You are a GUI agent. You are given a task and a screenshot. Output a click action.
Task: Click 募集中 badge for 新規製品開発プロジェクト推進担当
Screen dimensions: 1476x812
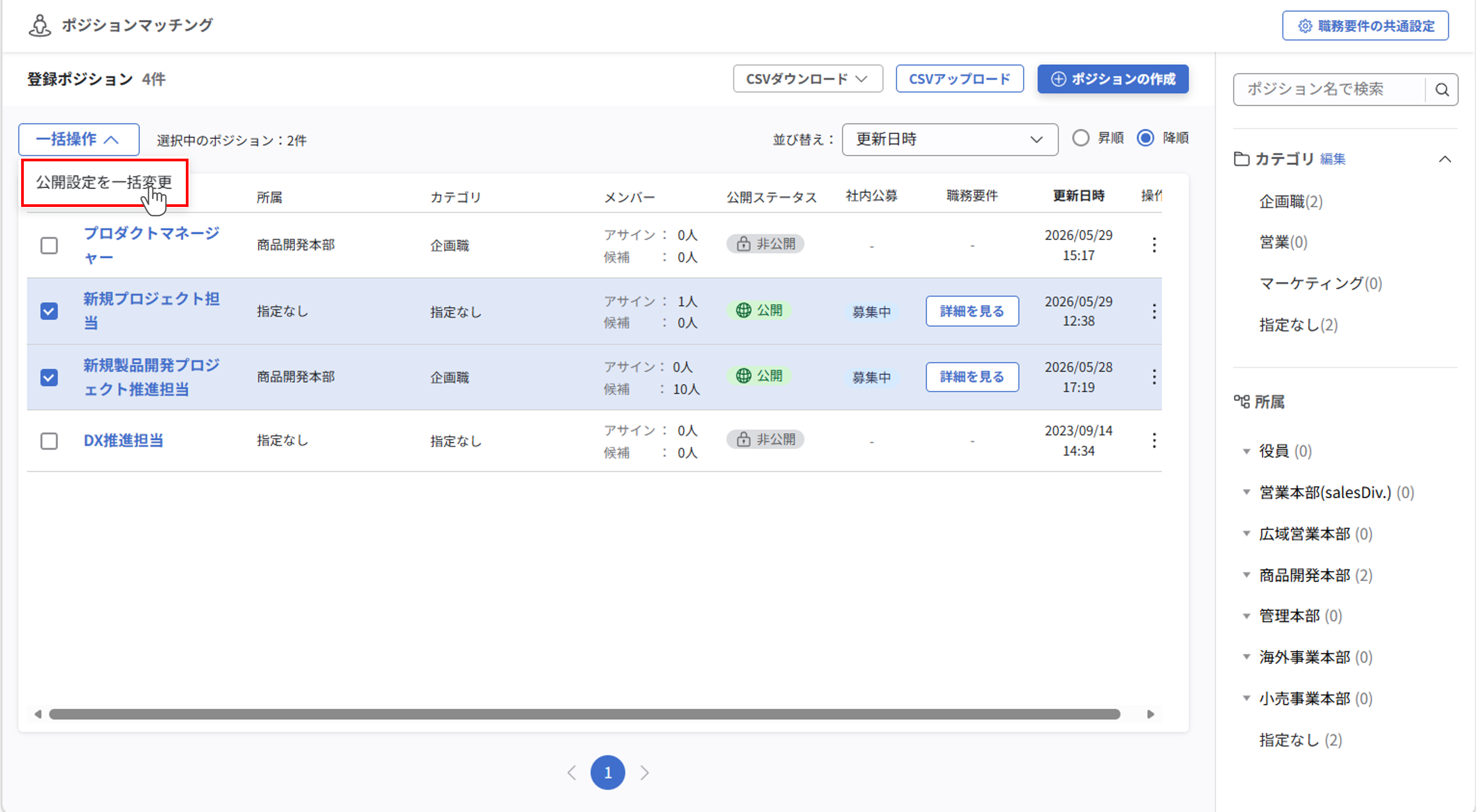(872, 377)
